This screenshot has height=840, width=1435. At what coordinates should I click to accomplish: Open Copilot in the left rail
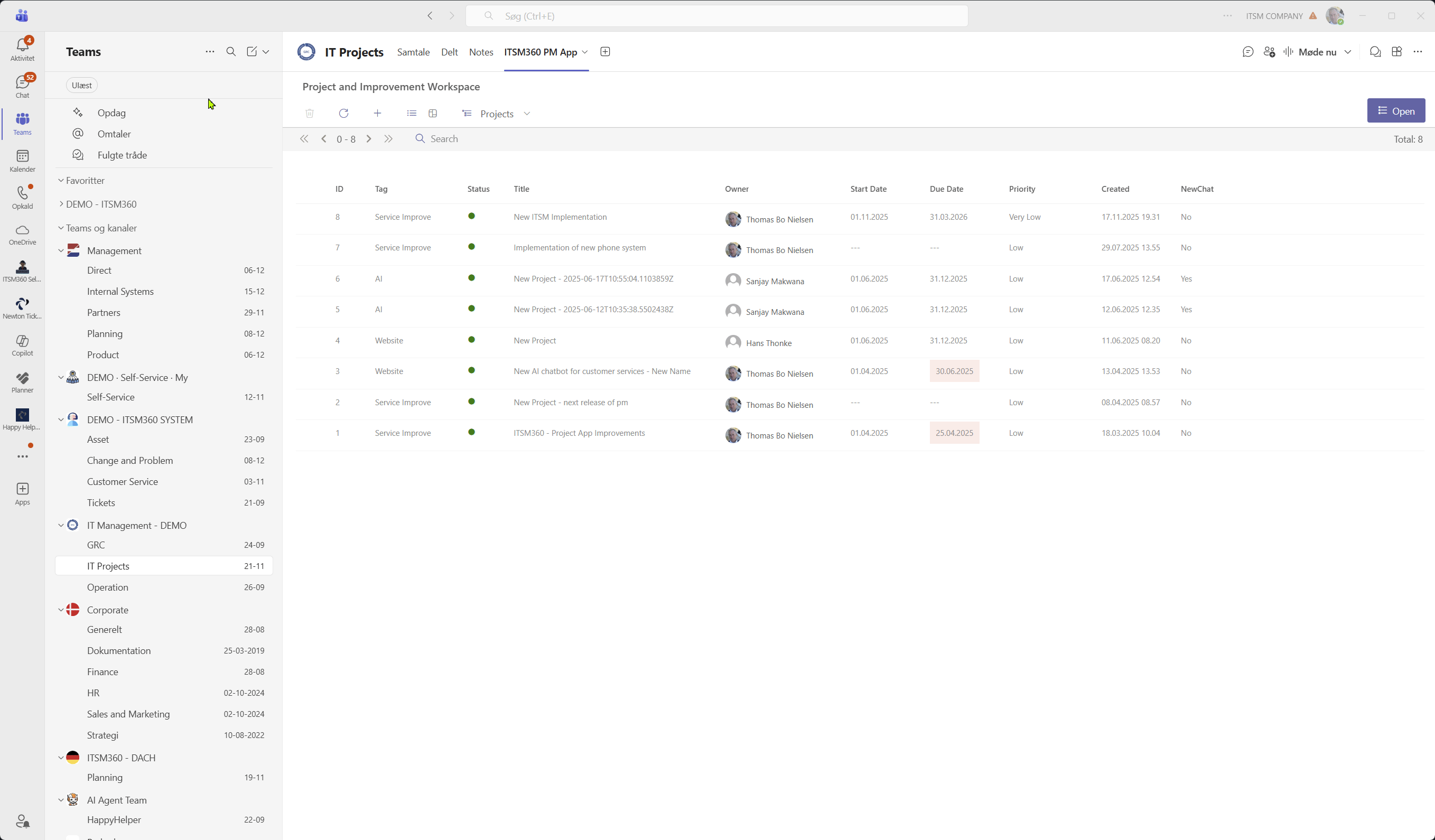tap(22, 345)
